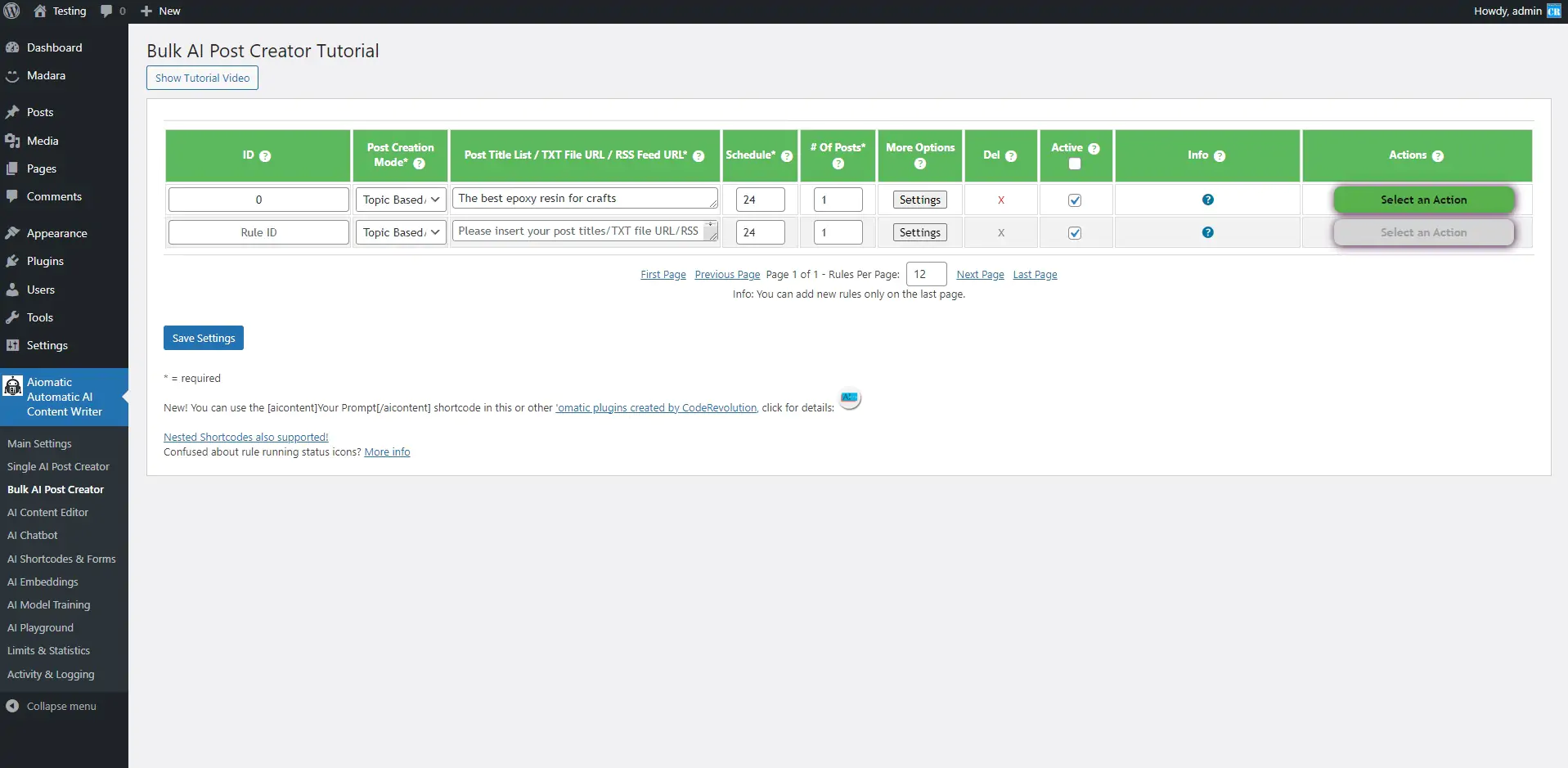Click the Pages icon in sidebar

click(x=12, y=168)
